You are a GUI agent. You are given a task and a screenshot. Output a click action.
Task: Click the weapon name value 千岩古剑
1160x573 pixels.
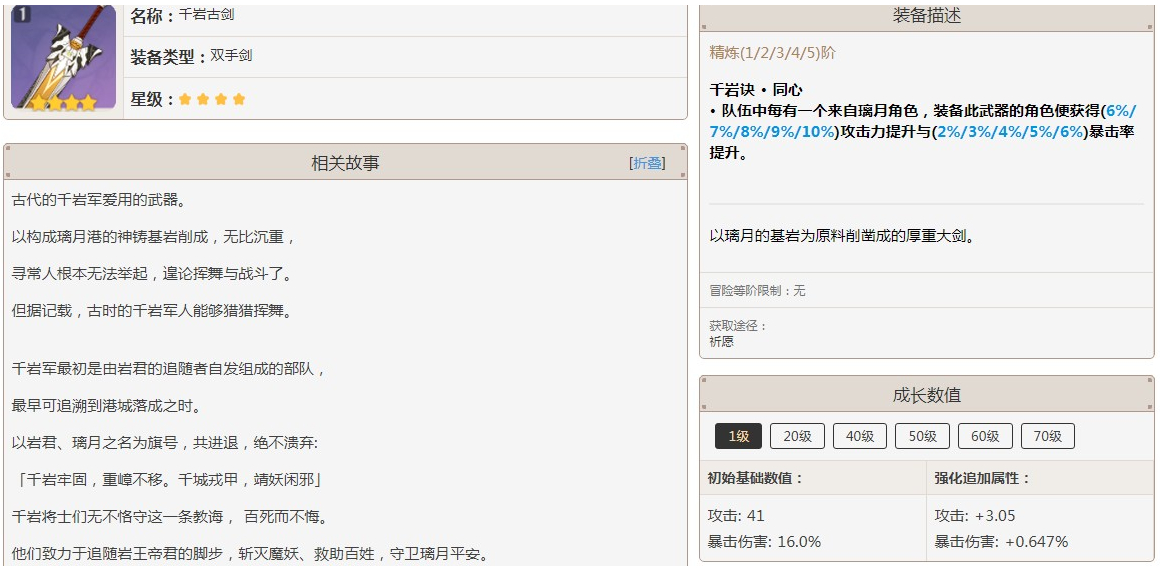[206, 14]
